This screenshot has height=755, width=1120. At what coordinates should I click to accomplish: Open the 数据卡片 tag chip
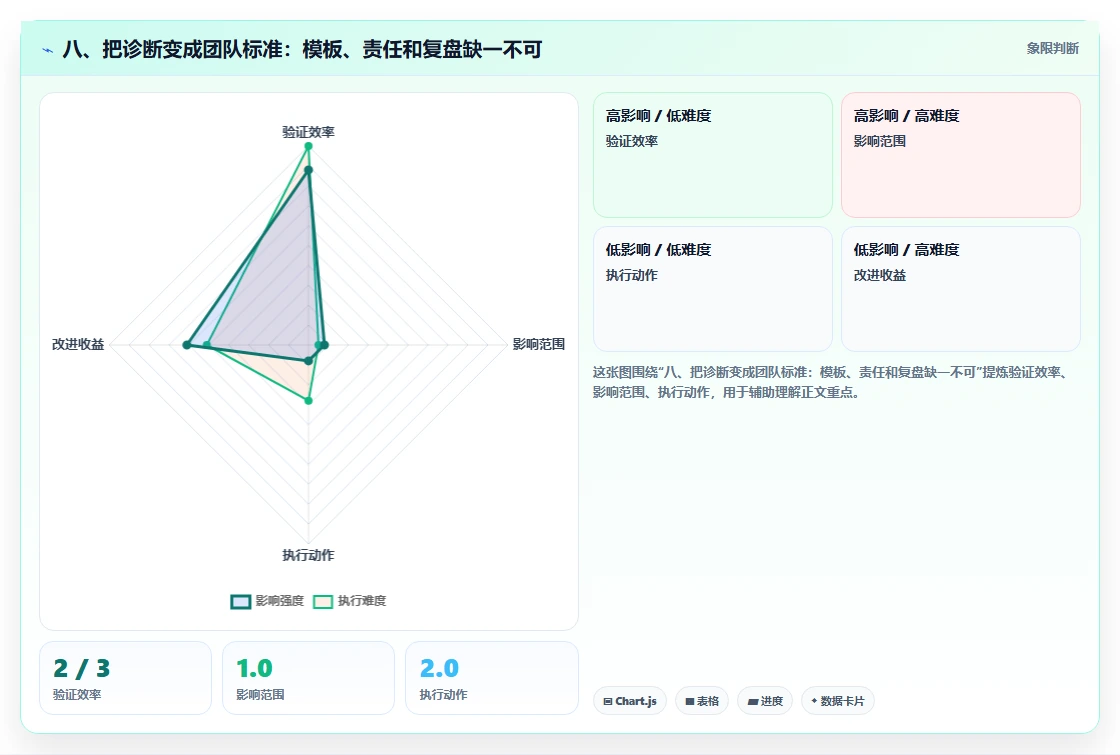838,701
